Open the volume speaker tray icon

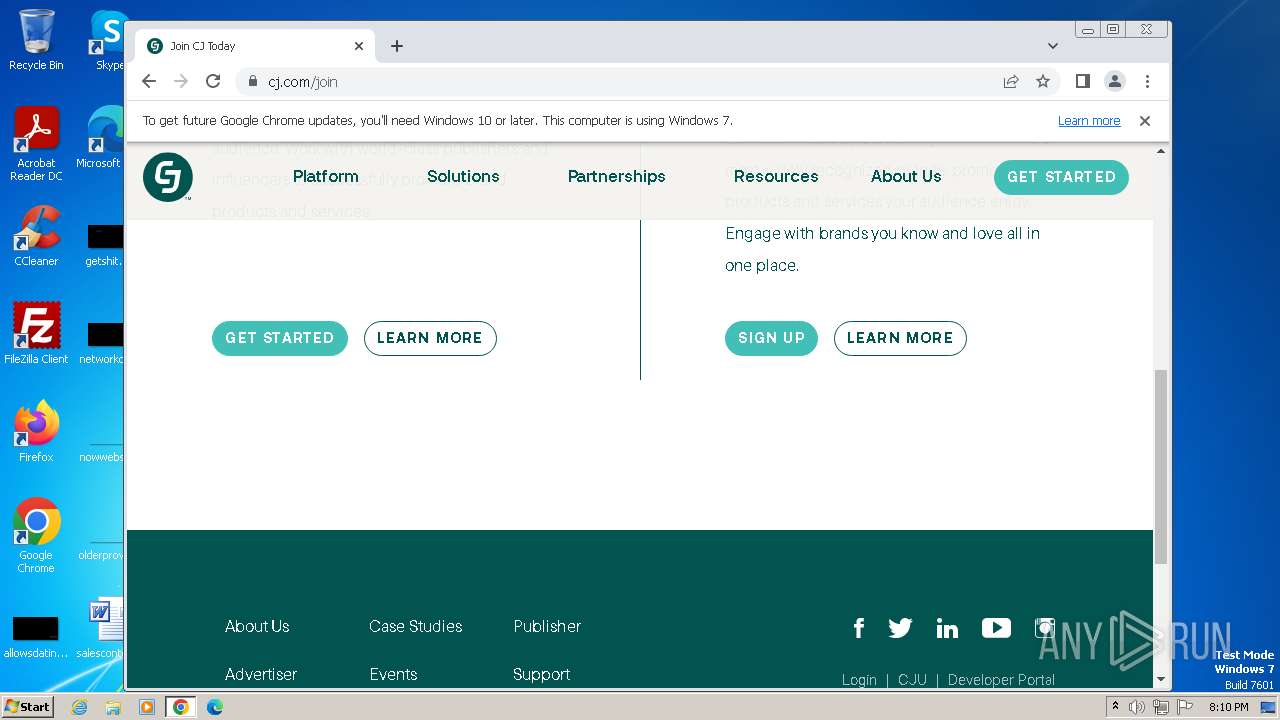pos(1137,707)
